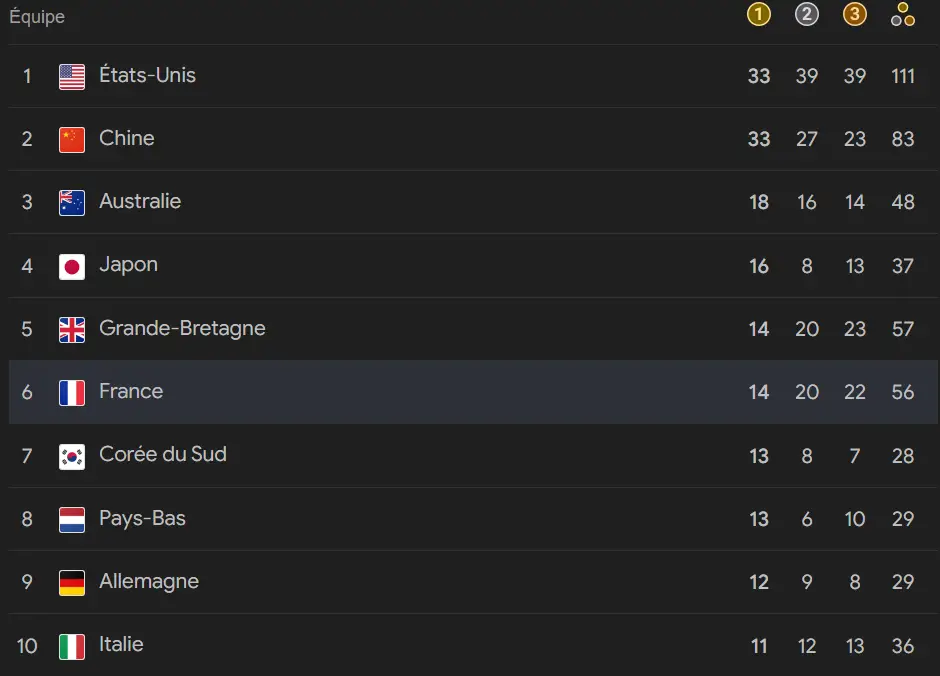Click the bronze medal column icon
The height and width of the screenshot is (676, 940).
pos(855,14)
